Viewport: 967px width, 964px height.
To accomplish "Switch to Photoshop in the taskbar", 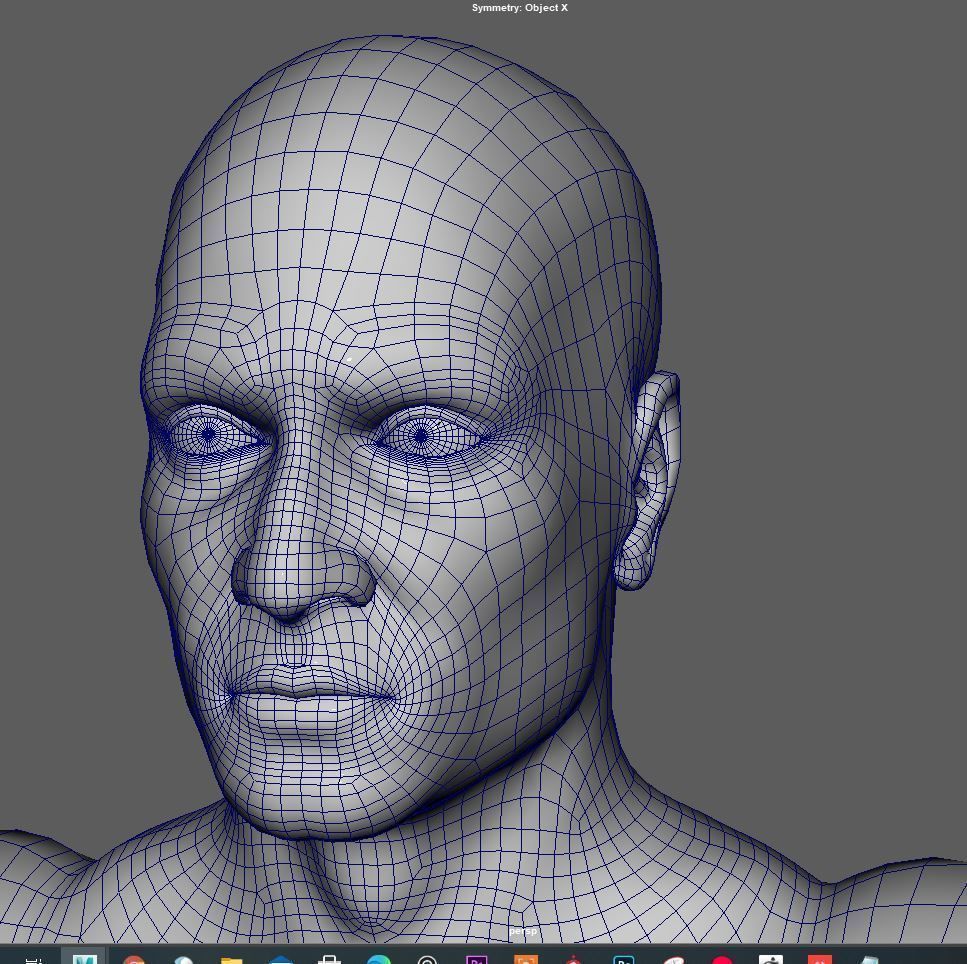I will coord(623,960).
